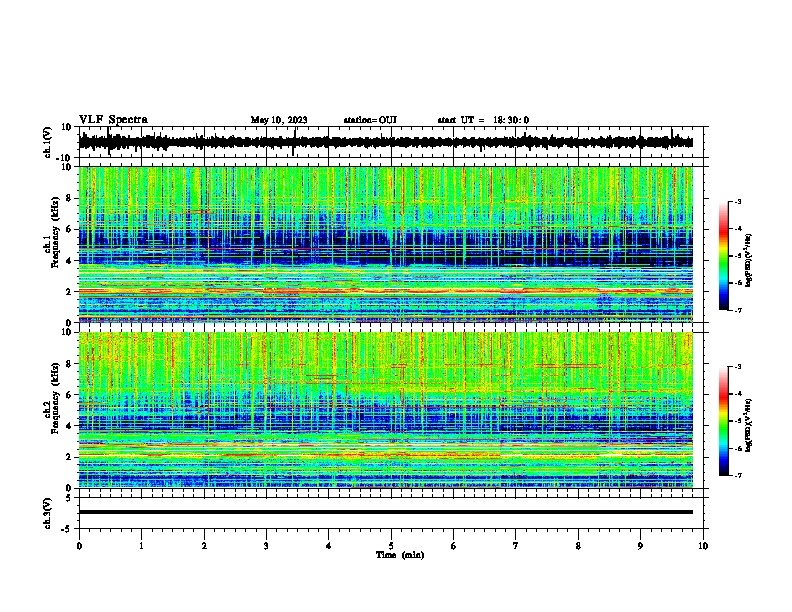The height and width of the screenshot is (612, 792).
Task: Click the "7" time axis tick label
Action: coord(516,546)
